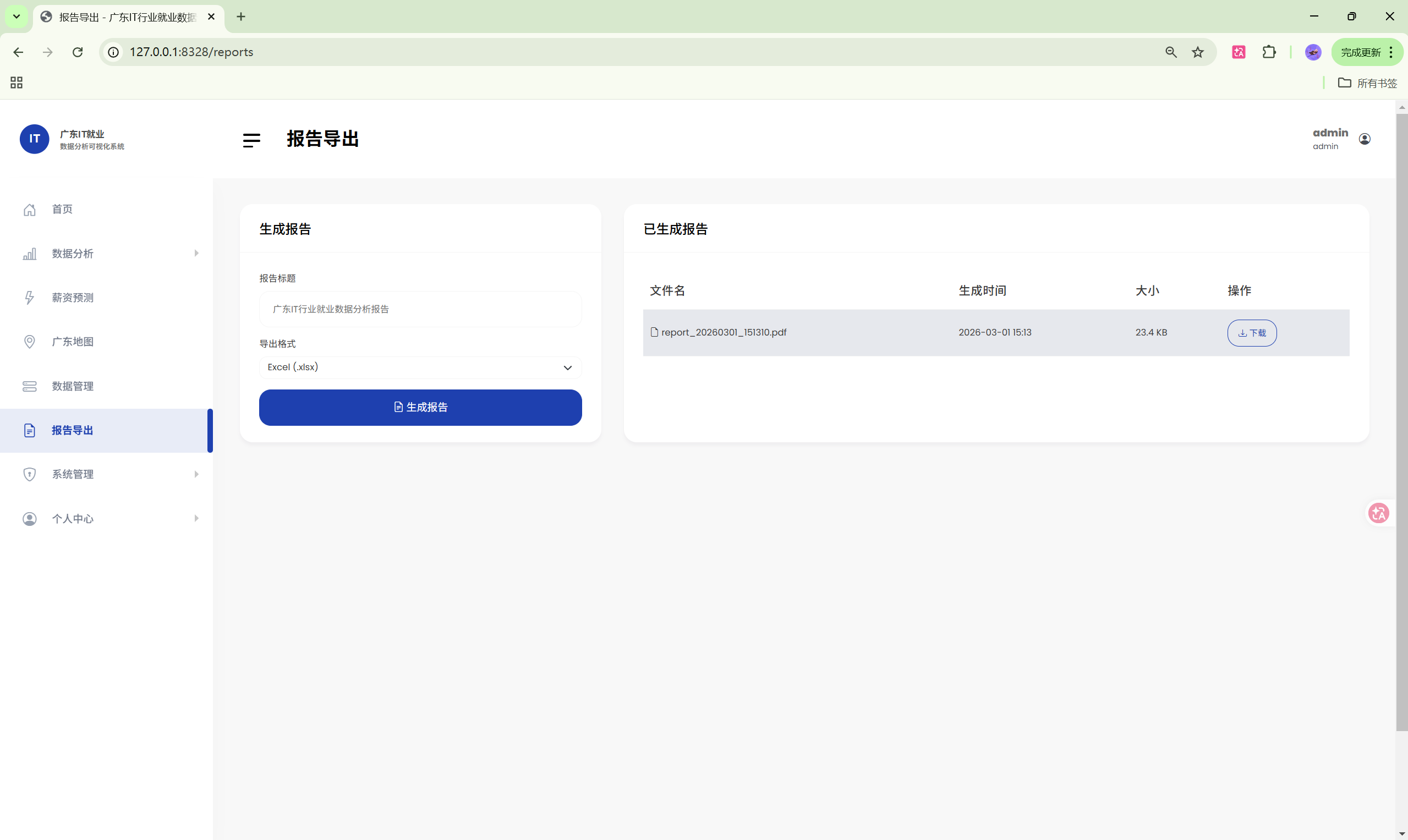Screen dimensions: 1408x840
Task: Bookmark the page via star icon
Action: [1198, 52]
